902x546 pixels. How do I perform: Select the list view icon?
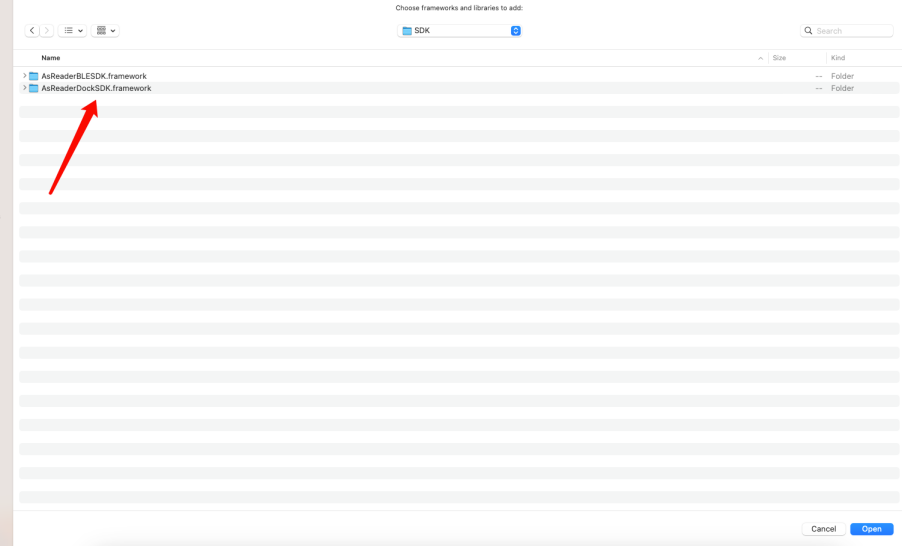pos(68,31)
